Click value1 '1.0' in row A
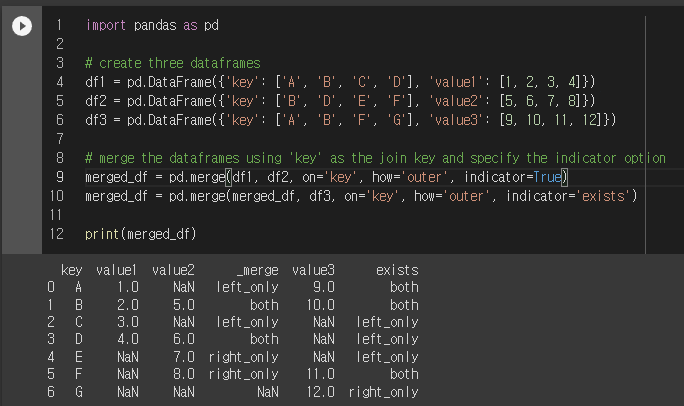Screen dimensions: 684x406 coord(128,287)
